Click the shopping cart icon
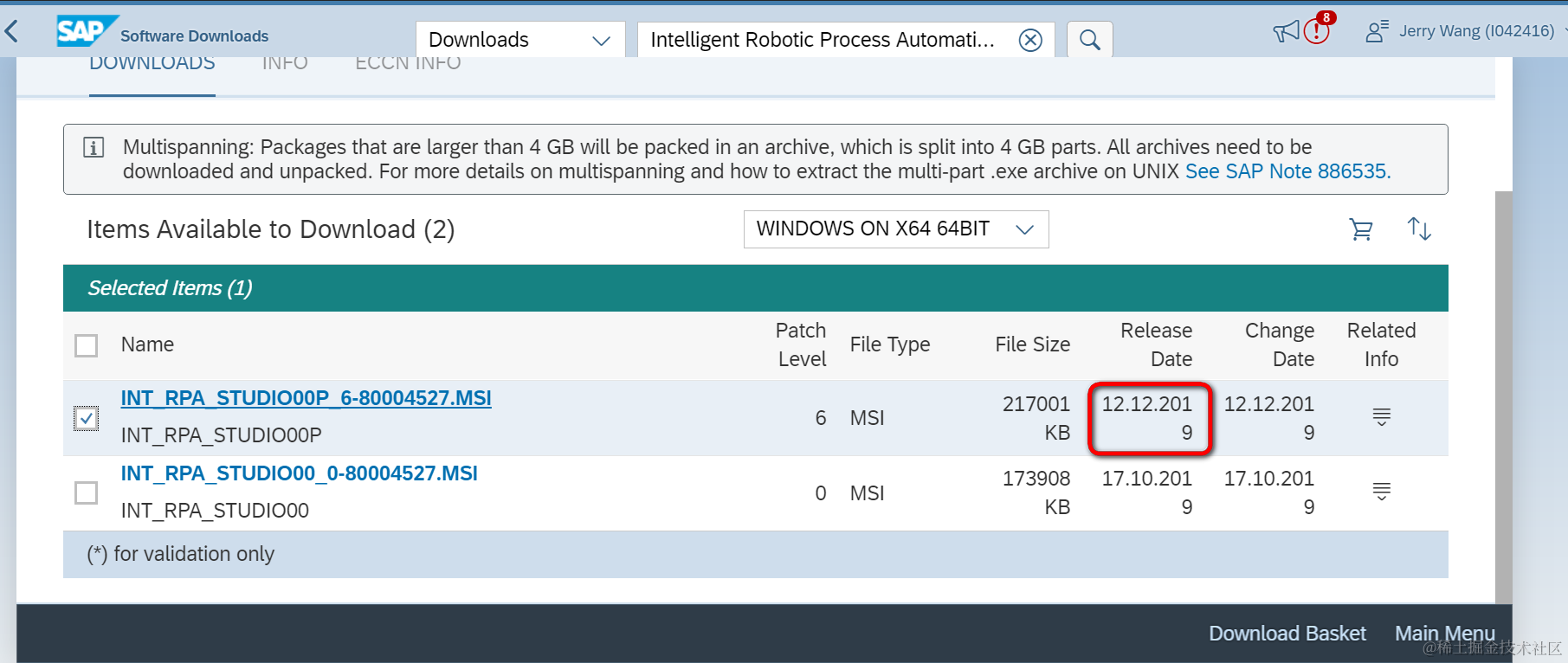Viewport: 1568px width, 663px height. point(1361,229)
